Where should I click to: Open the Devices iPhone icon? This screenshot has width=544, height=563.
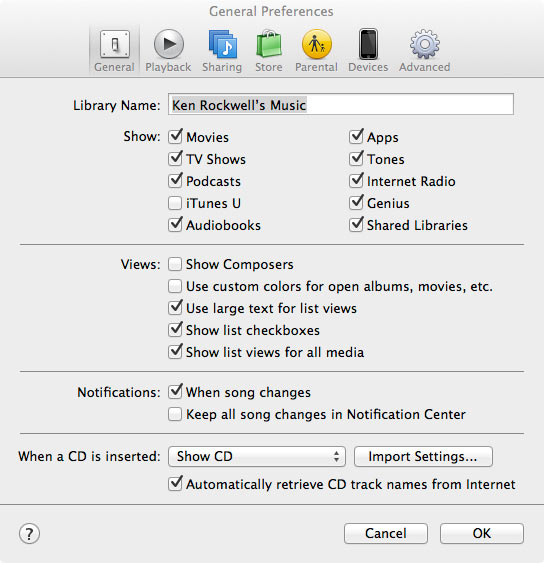tap(368, 44)
